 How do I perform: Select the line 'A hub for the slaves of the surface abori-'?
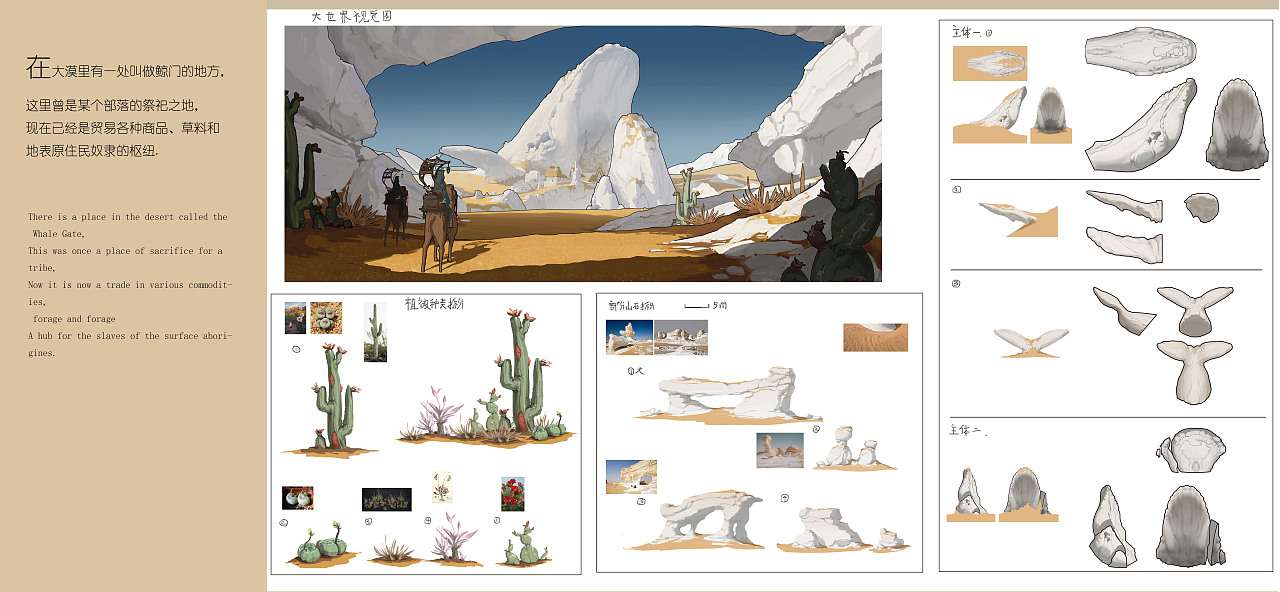(x=130, y=336)
